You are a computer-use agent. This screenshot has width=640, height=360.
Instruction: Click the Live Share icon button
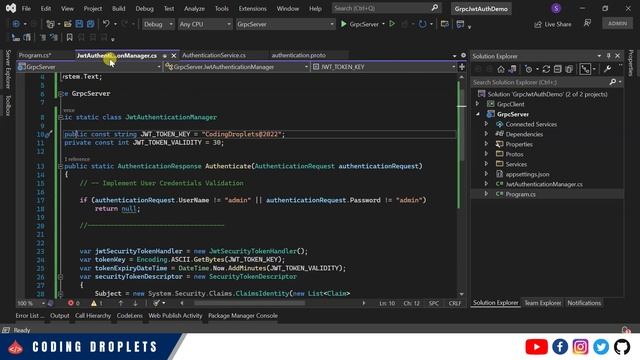pos(553,24)
